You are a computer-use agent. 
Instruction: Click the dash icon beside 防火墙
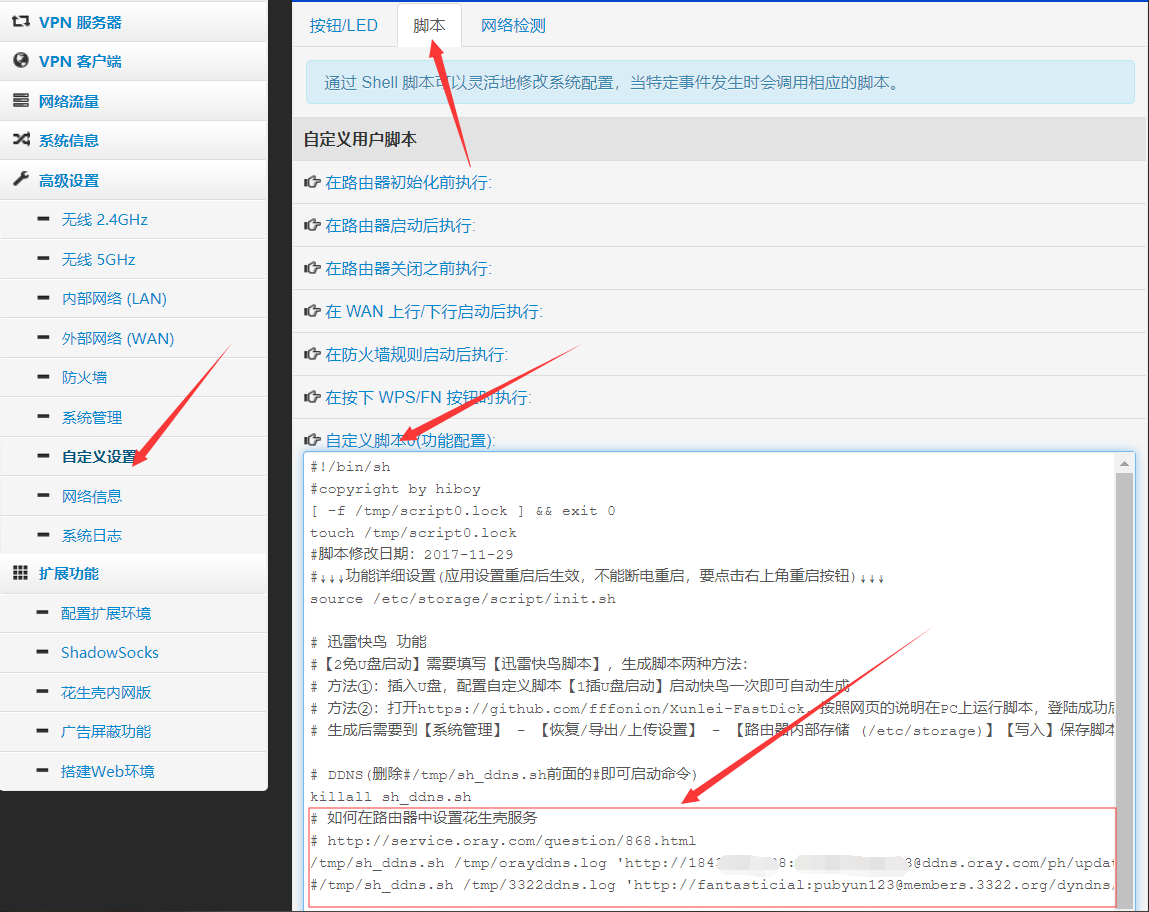(x=43, y=377)
